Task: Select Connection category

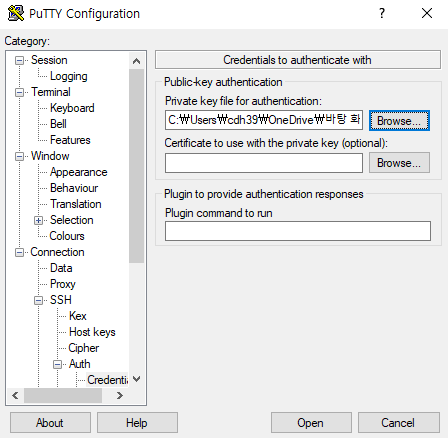Action: click(57, 252)
